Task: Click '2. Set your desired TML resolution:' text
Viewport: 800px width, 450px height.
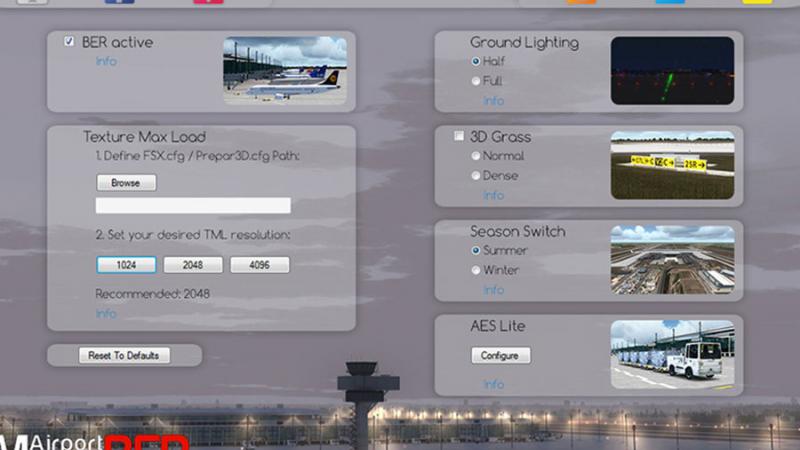Action: pyautogui.click(x=193, y=235)
